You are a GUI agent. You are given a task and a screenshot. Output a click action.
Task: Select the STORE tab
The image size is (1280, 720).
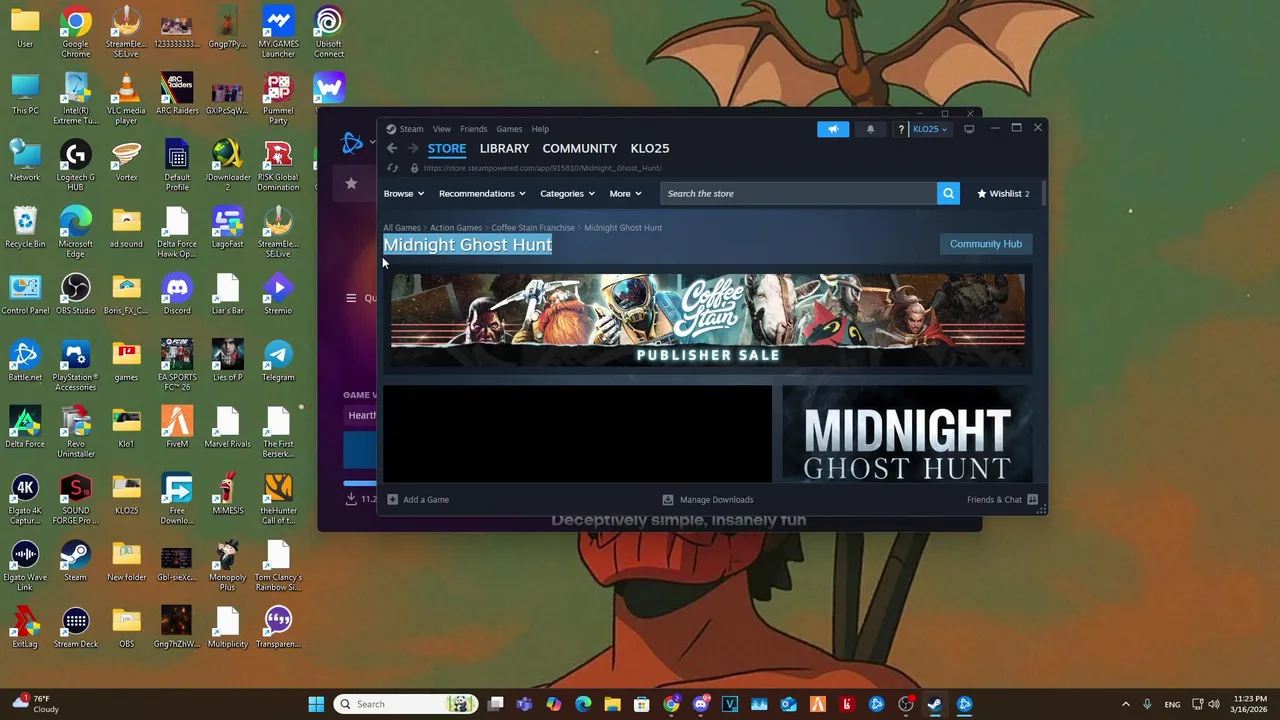pyautogui.click(x=447, y=148)
